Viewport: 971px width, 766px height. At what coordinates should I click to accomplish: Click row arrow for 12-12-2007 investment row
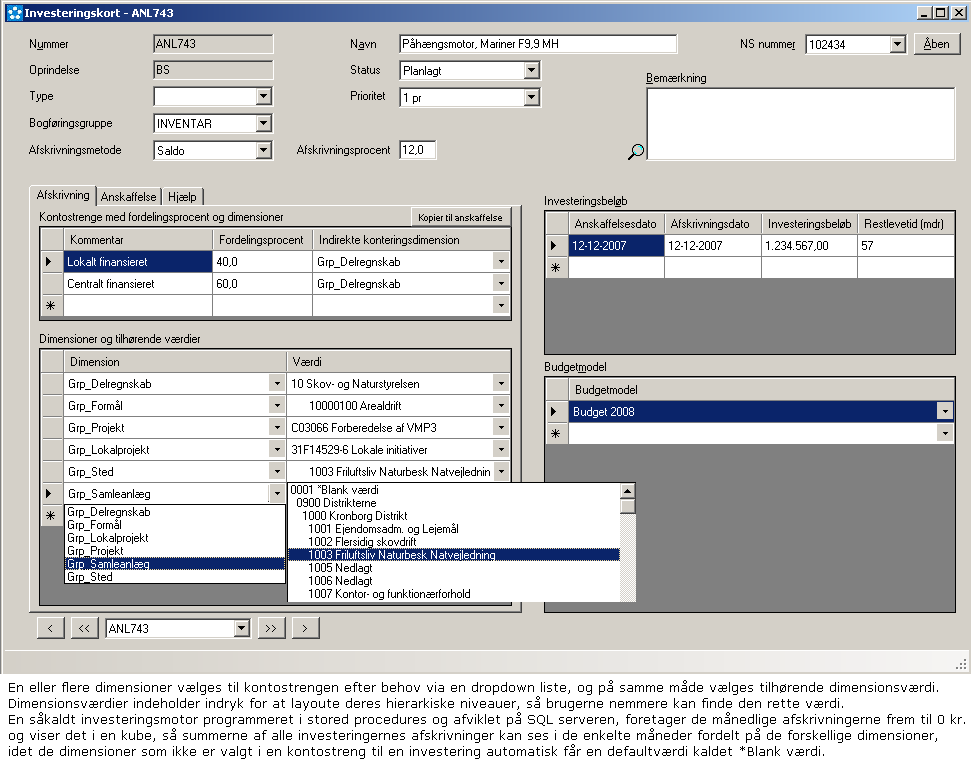pos(557,246)
